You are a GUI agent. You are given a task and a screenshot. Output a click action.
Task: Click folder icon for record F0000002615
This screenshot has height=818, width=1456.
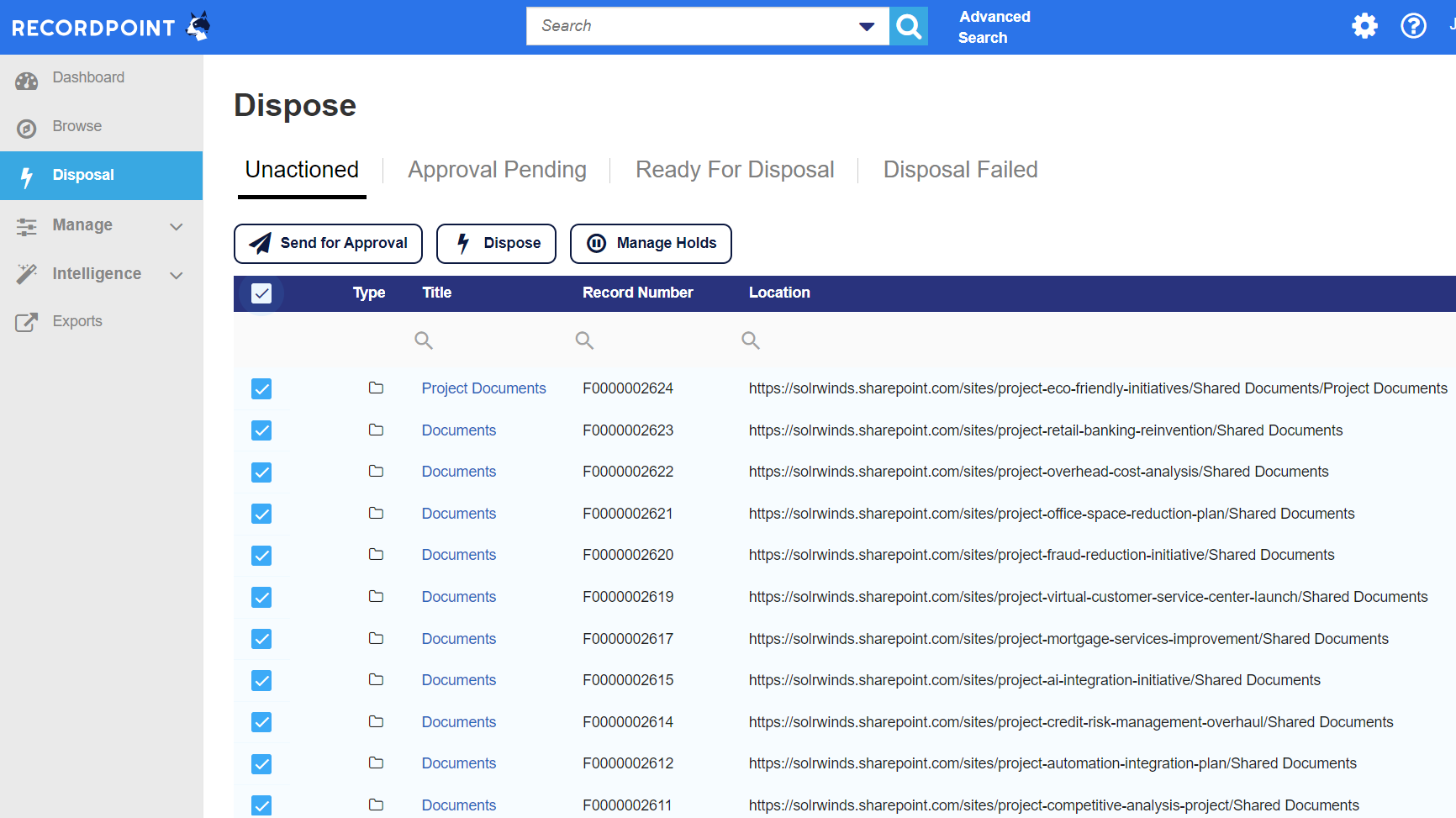coord(376,679)
